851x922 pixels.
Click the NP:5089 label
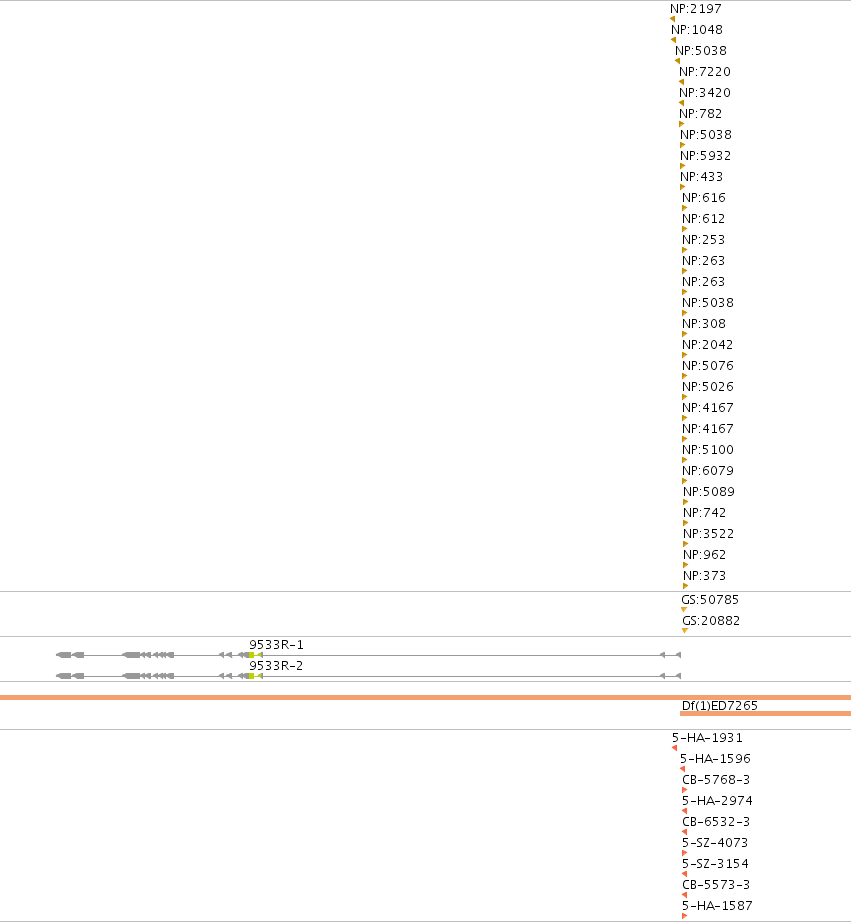coord(709,492)
